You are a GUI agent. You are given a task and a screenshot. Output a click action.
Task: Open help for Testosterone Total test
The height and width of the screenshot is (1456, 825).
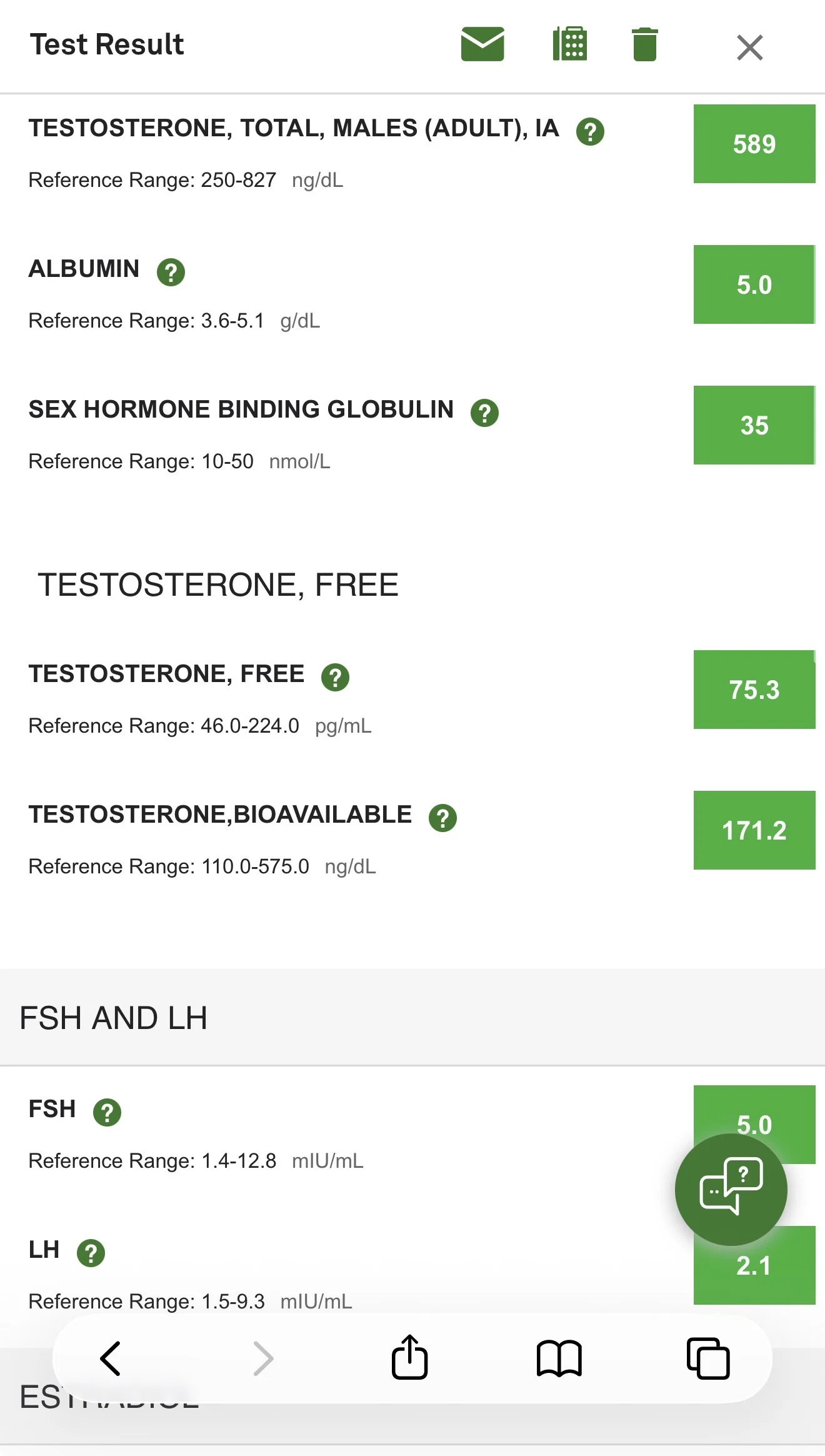tap(590, 131)
